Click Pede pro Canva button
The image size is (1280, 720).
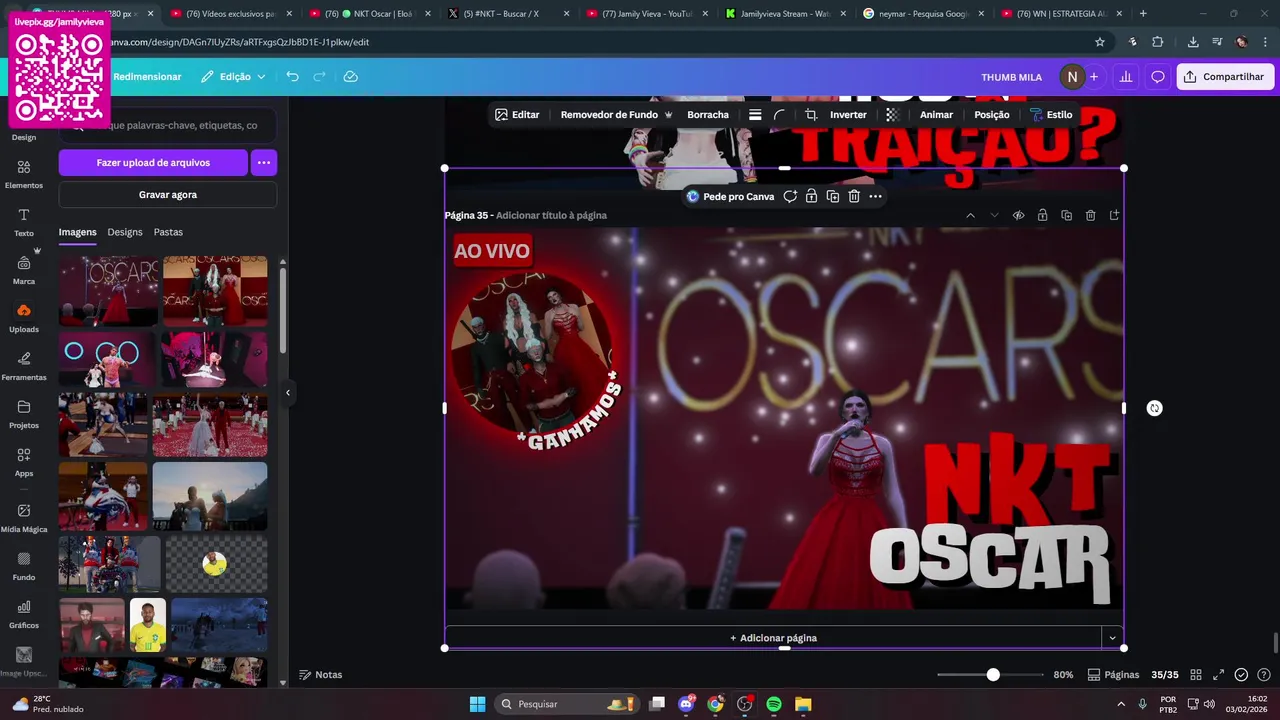(x=730, y=196)
